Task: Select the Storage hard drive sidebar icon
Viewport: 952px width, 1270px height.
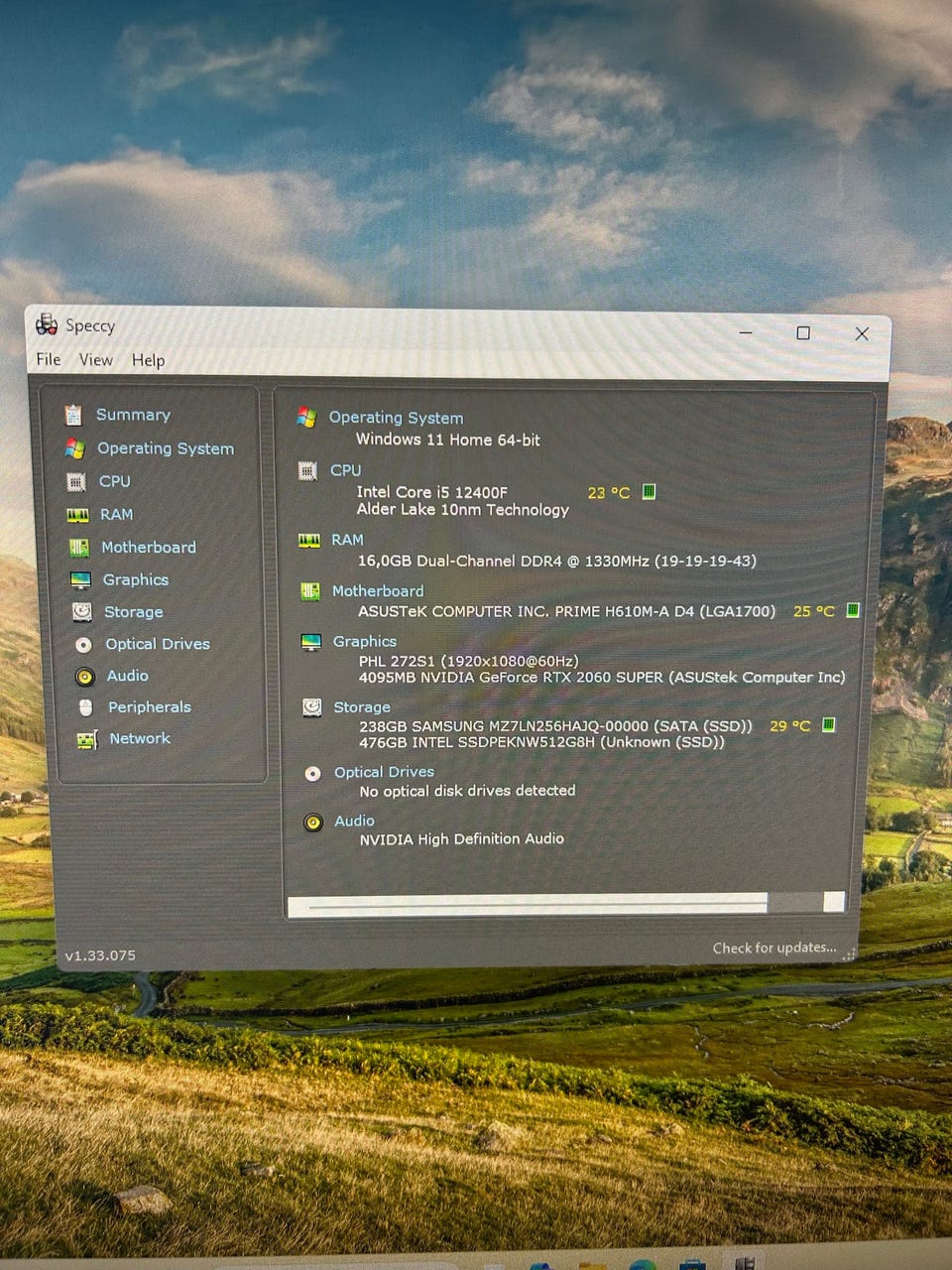Action: (x=82, y=612)
